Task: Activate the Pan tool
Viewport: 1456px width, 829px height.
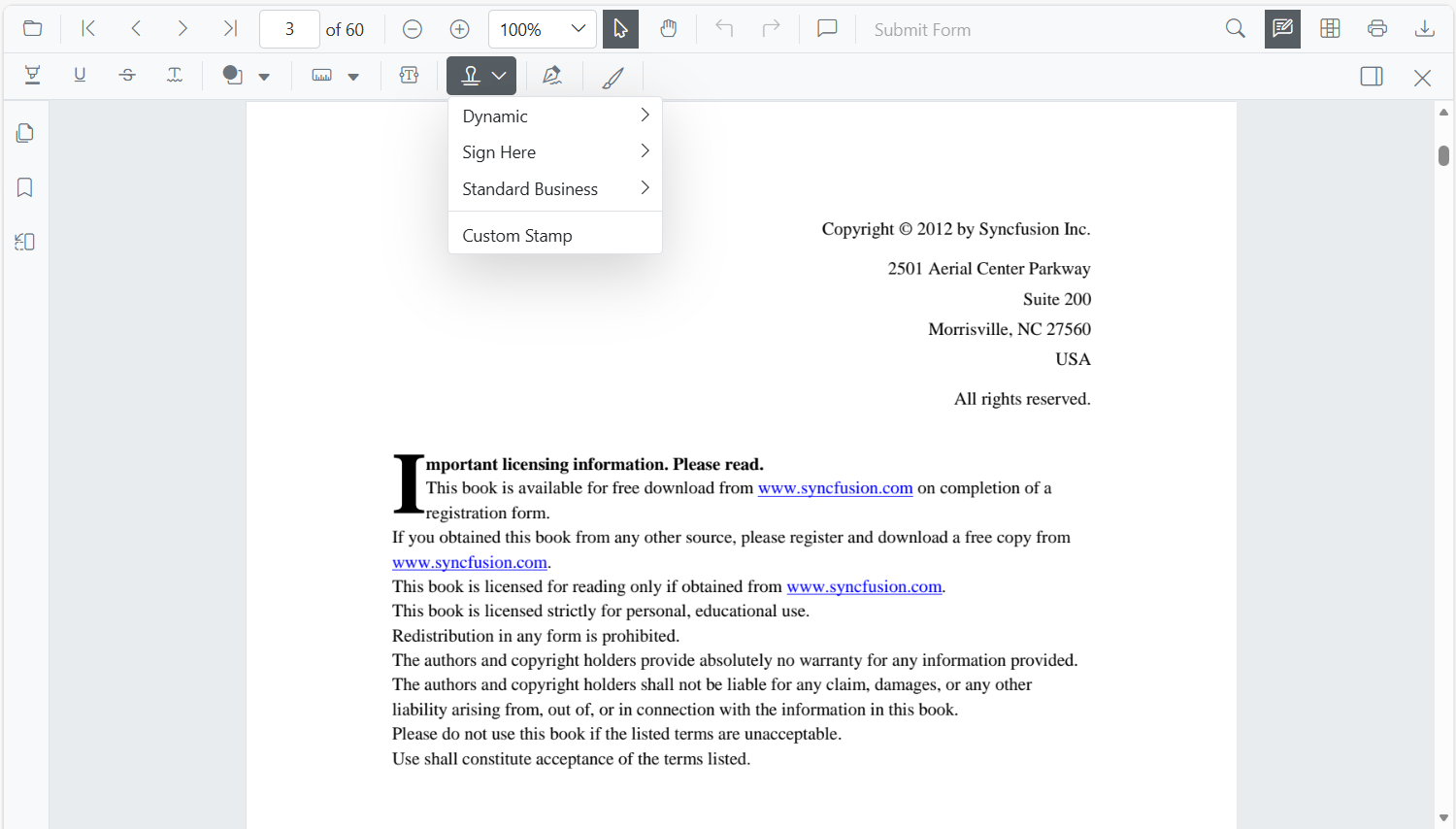Action: pos(669,29)
